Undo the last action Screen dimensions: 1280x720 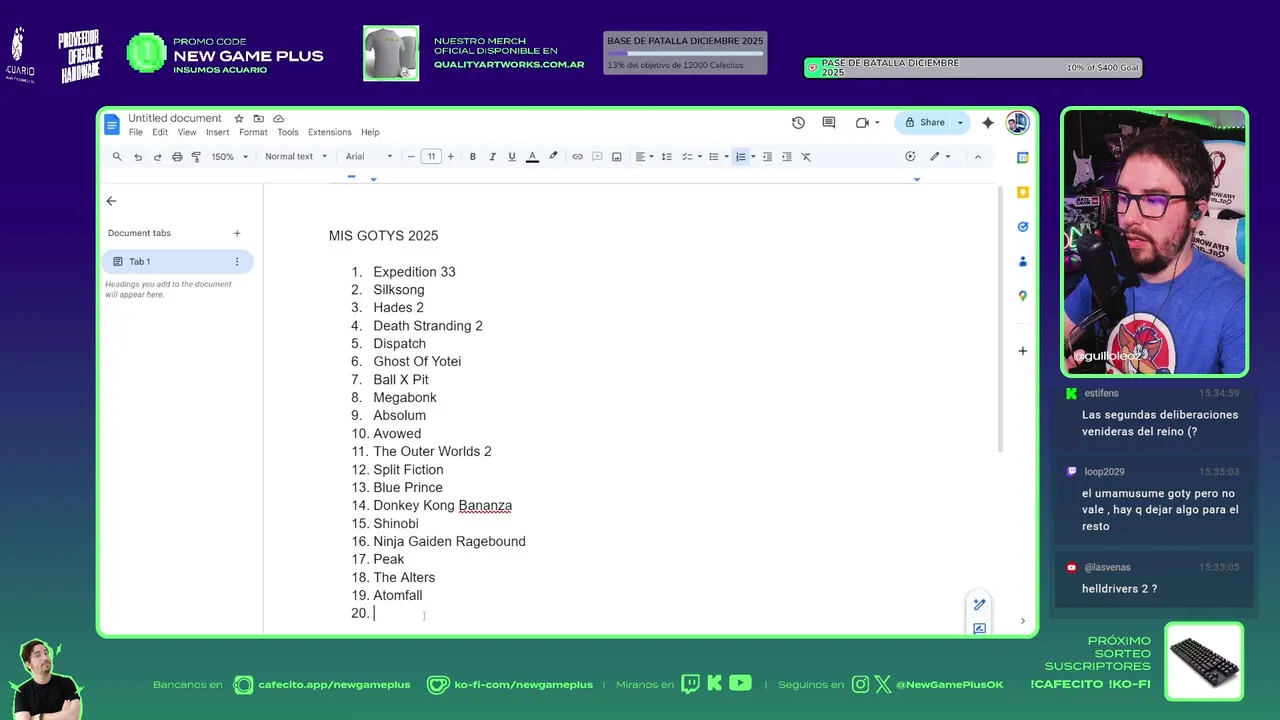[138, 156]
